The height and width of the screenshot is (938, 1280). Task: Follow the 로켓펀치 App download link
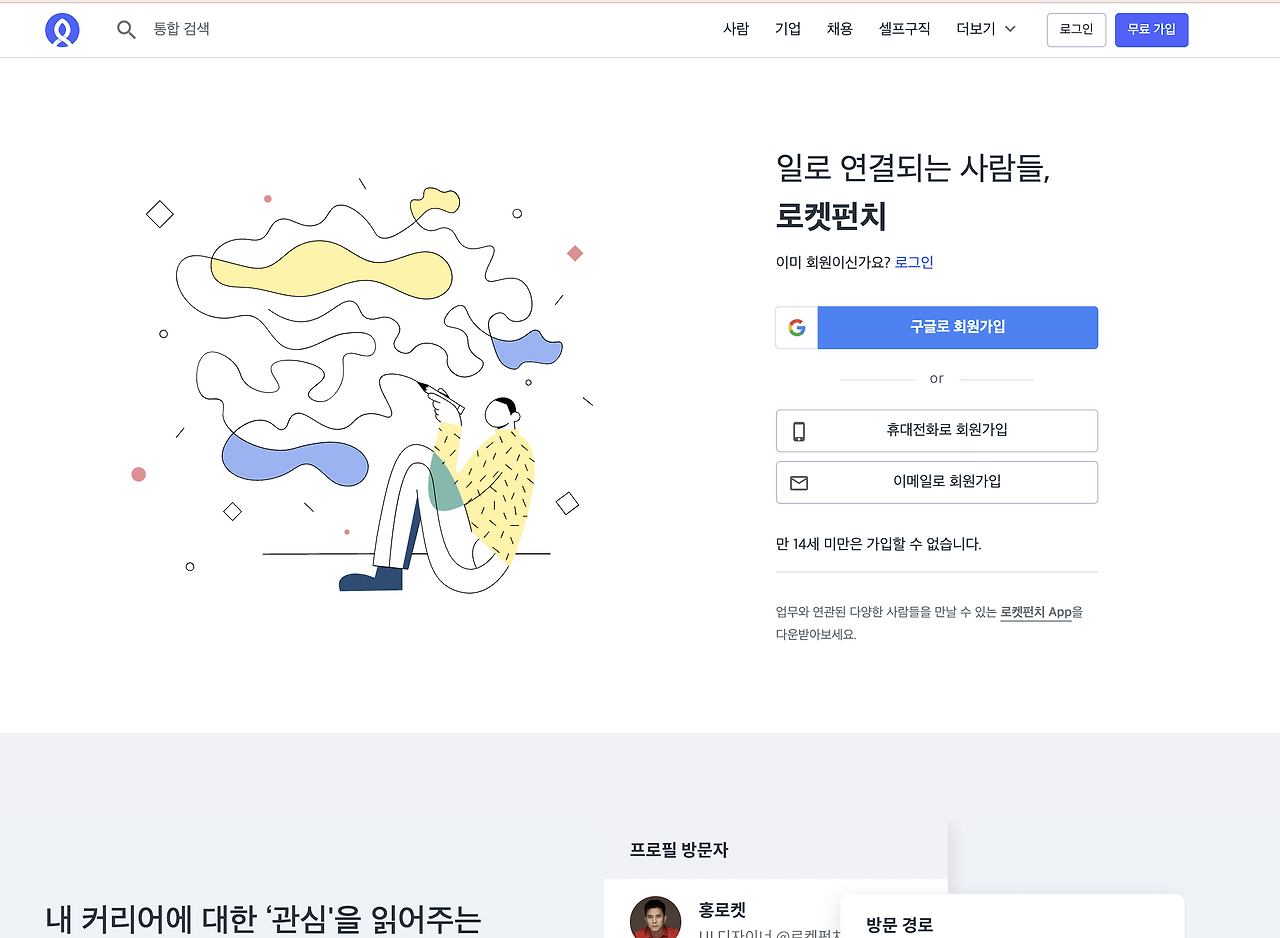point(1036,612)
